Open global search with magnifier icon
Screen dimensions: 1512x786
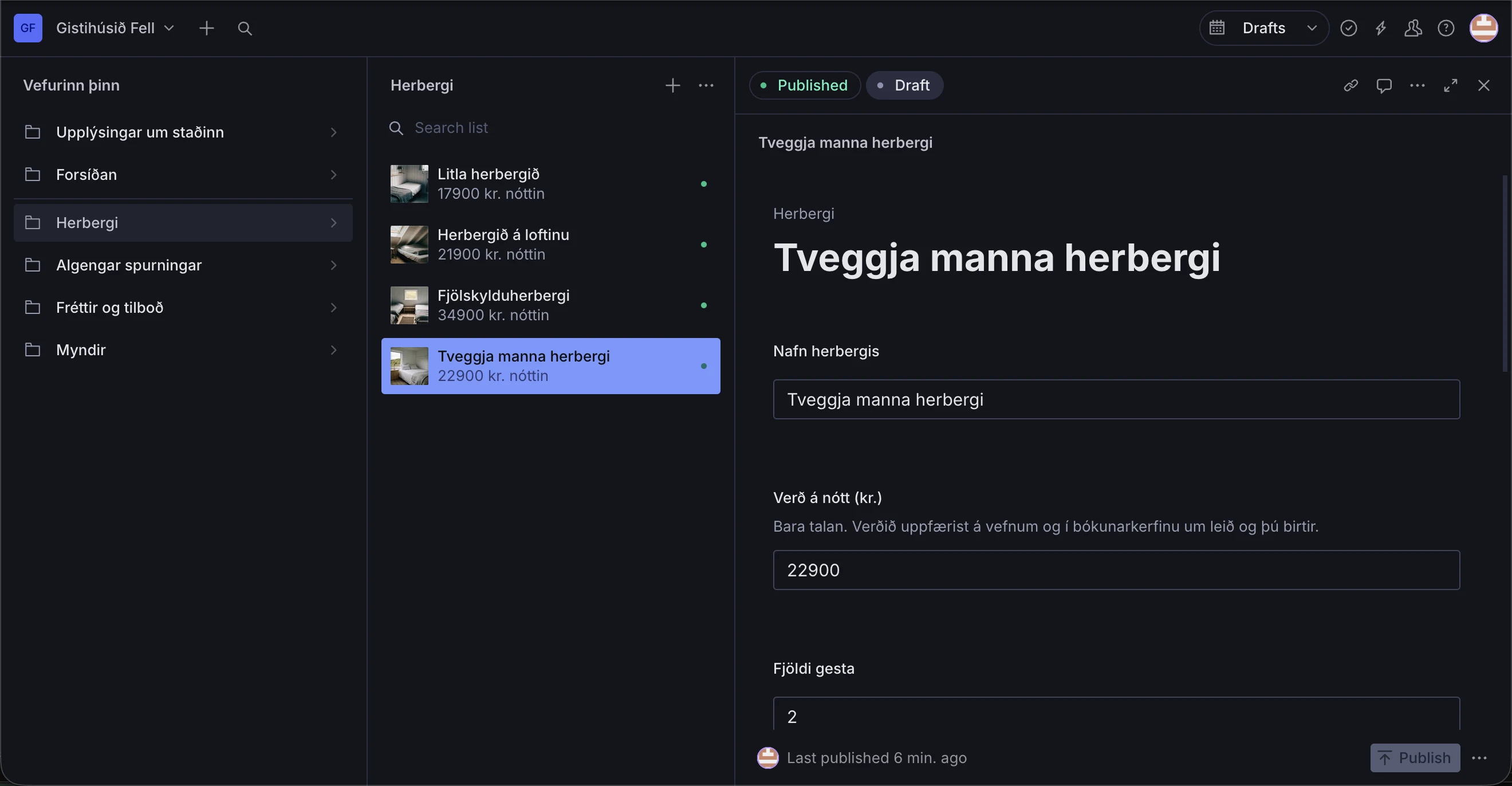(245, 28)
